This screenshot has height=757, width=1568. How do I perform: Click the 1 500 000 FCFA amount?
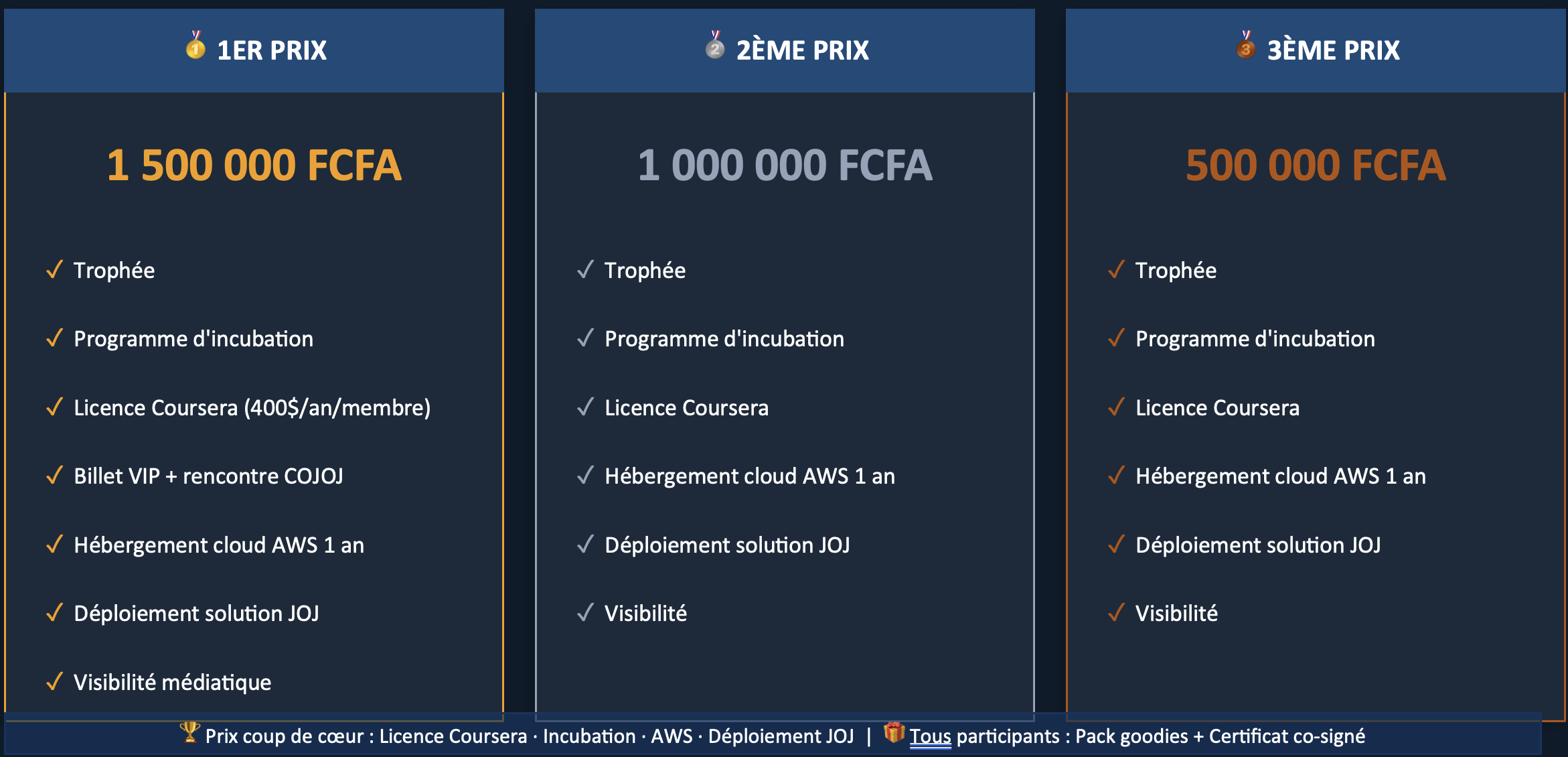(x=254, y=165)
